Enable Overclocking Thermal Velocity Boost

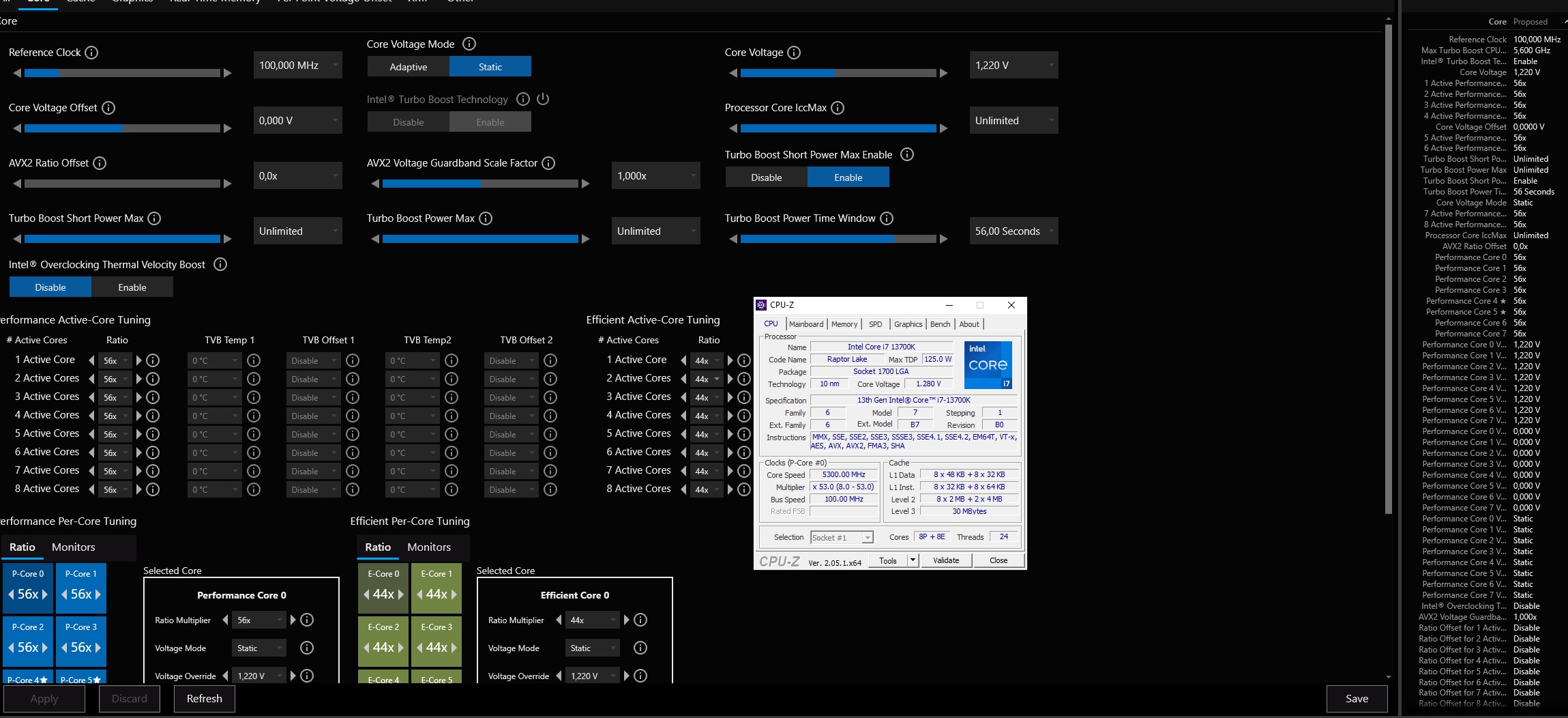tap(132, 287)
